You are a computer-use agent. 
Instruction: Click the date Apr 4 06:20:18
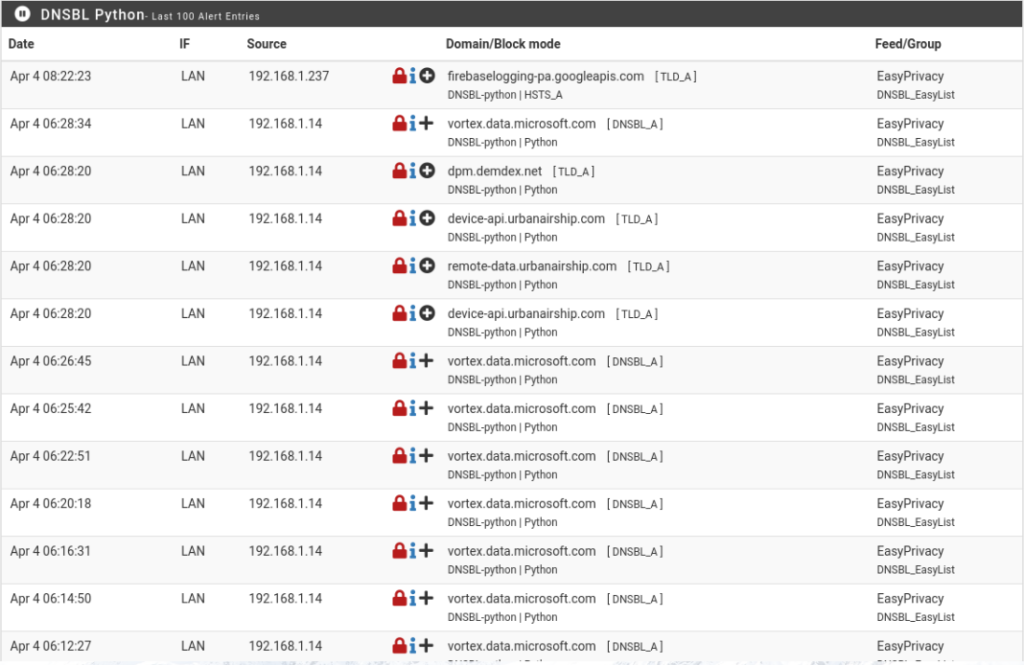[x=50, y=504]
